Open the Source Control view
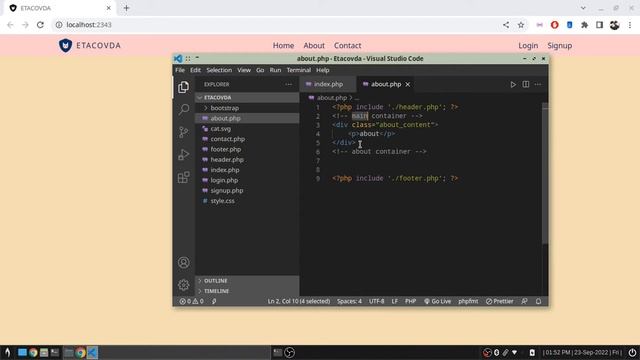Viewport: 640px width, 360px height. click(184, 132)
